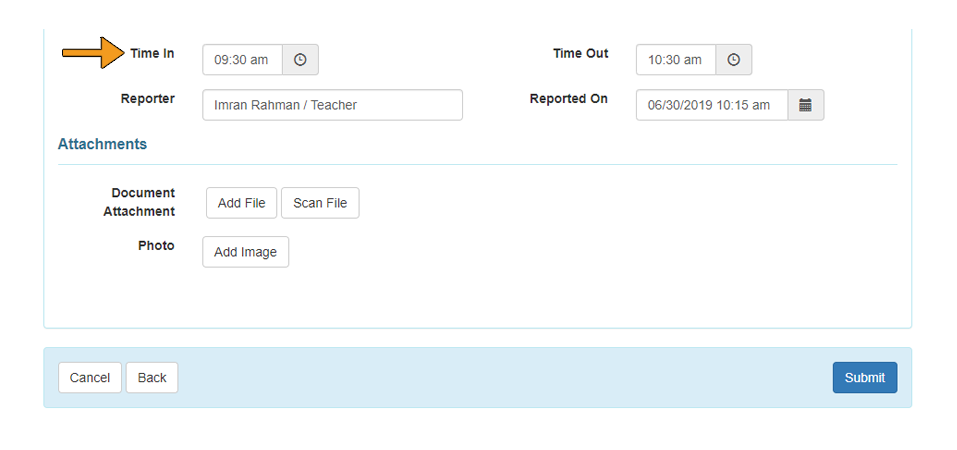Submit the report form
Screen dimensions: 957x450
coord(864,377)
